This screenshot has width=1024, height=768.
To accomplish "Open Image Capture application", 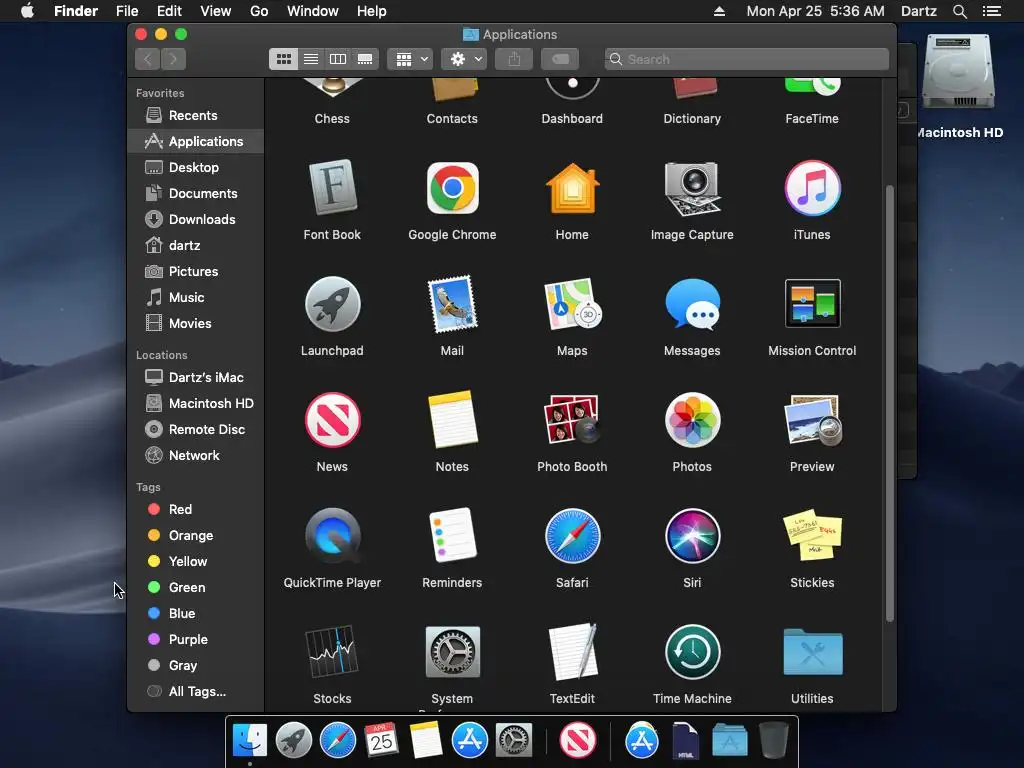I will coord(692,188).
